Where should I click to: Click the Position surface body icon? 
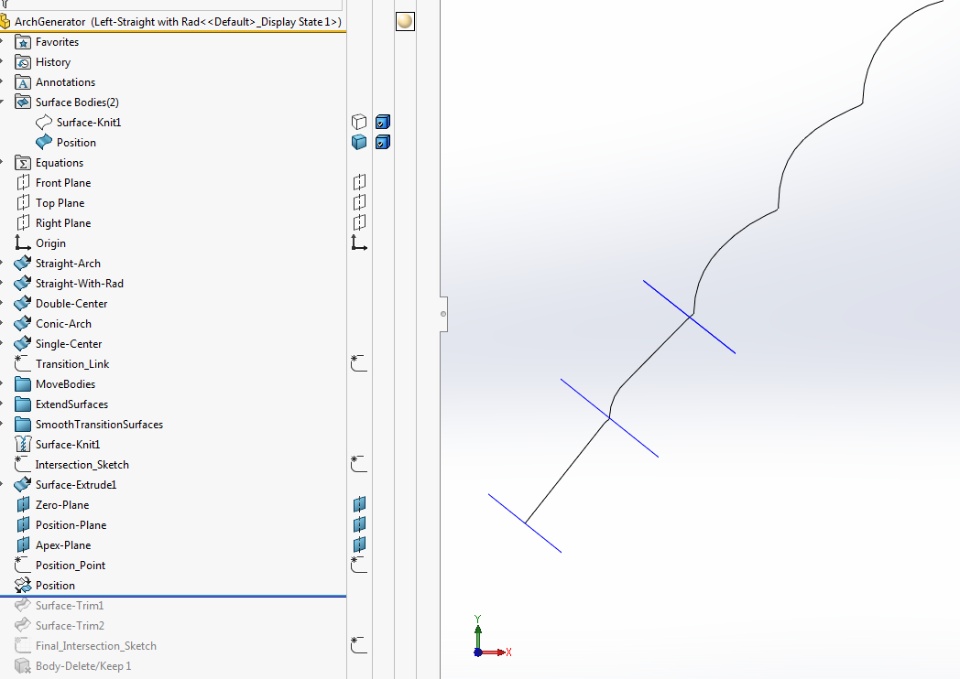[x=43, y=143]
